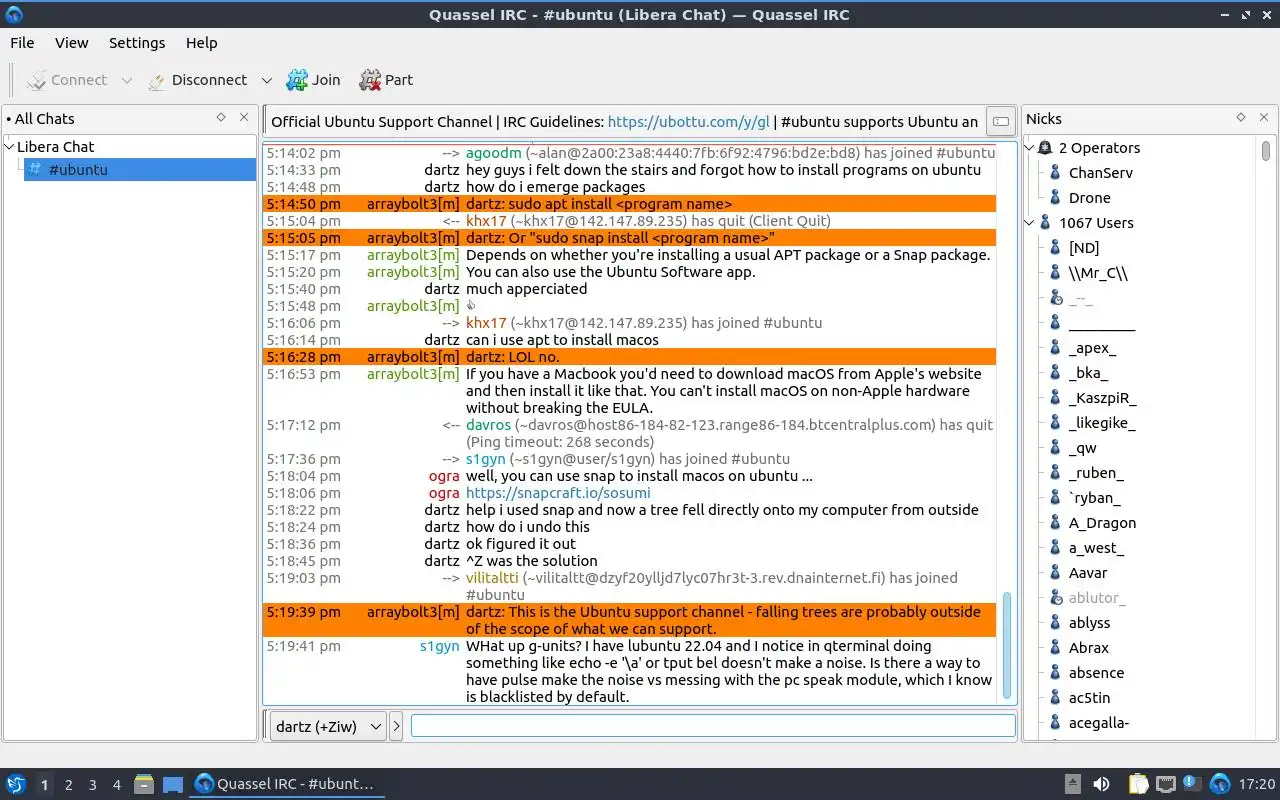
Task: Click the Disconnect plug icon in toolbar
Action: (x=157, y=80)
